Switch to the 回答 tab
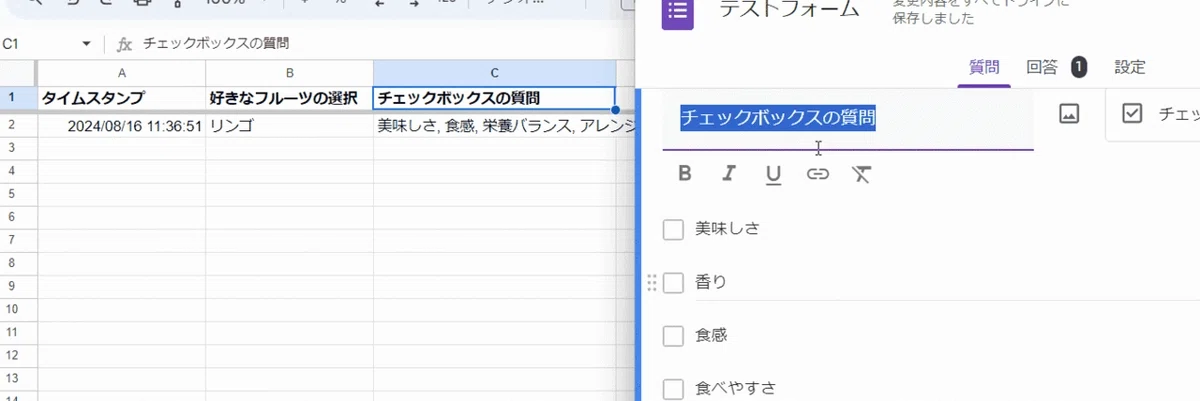Viewport: 1200px width, 401px height. 1042,68
